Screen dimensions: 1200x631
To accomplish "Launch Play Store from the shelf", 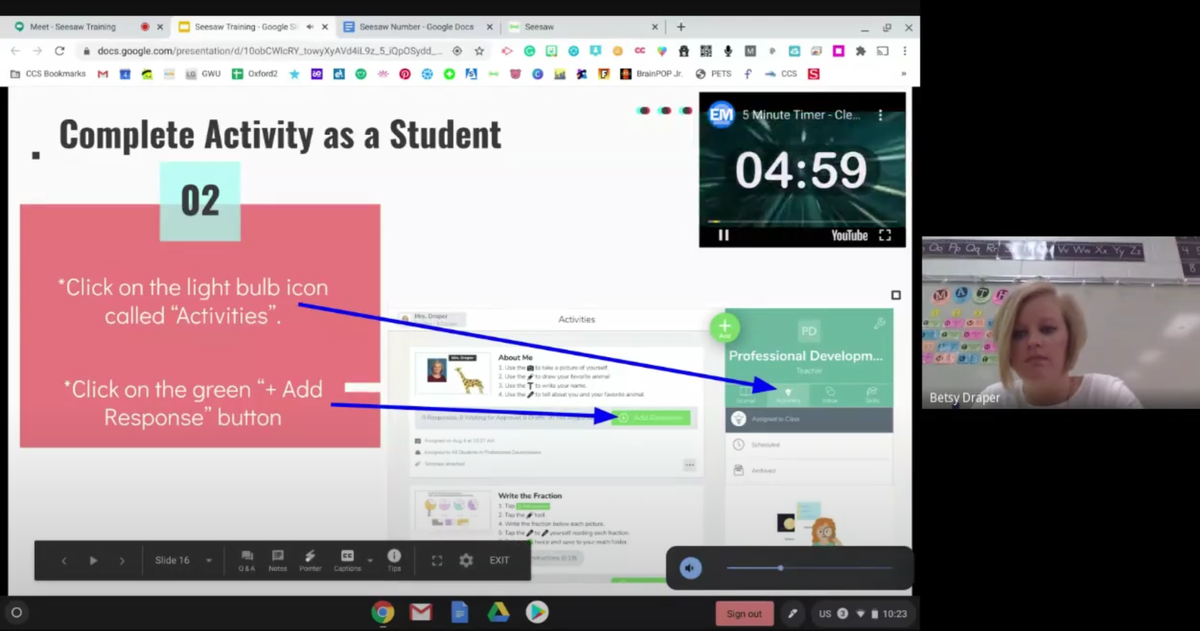I will 537,612.
